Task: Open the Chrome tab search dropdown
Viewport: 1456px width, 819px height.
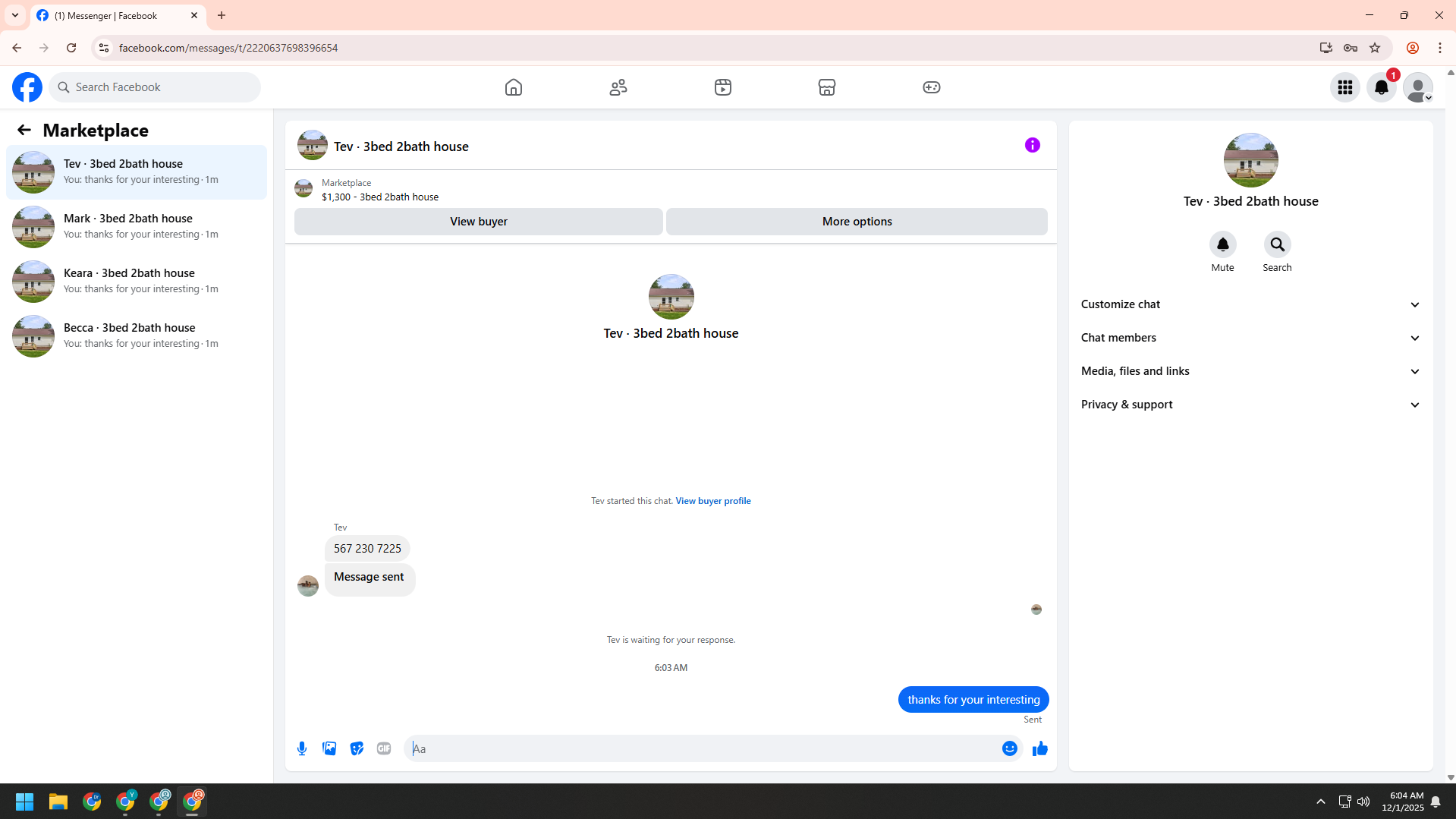Action: point(15,15)
